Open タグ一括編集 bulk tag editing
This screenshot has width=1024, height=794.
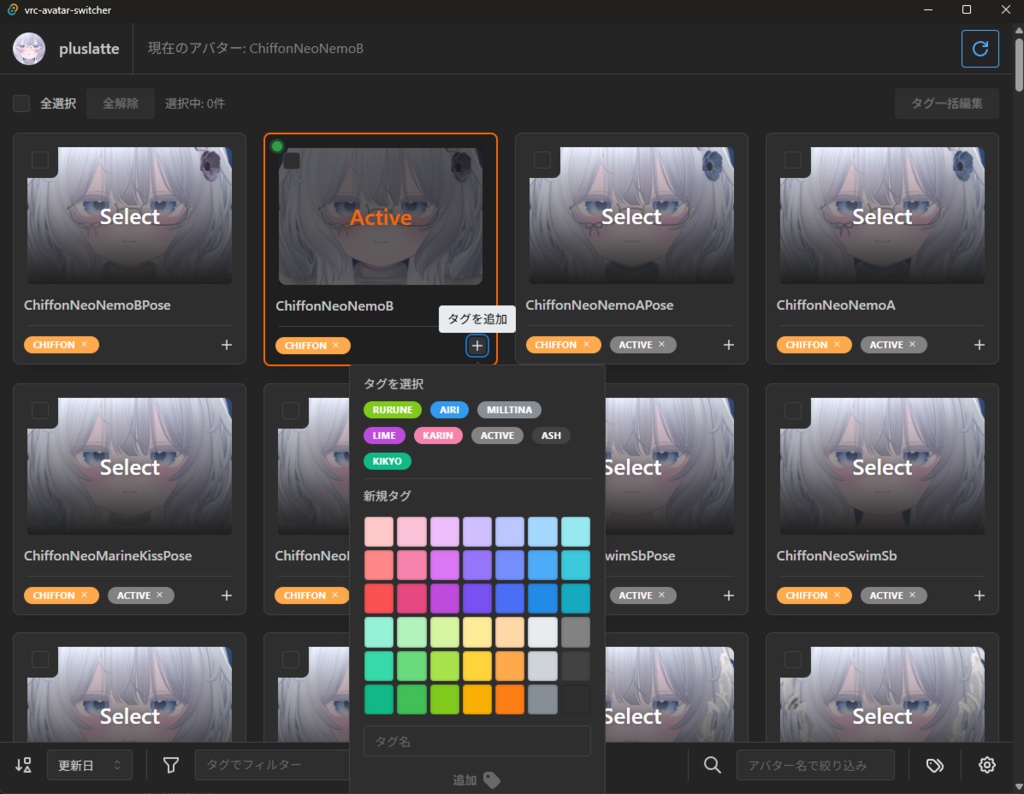point(946,102)
